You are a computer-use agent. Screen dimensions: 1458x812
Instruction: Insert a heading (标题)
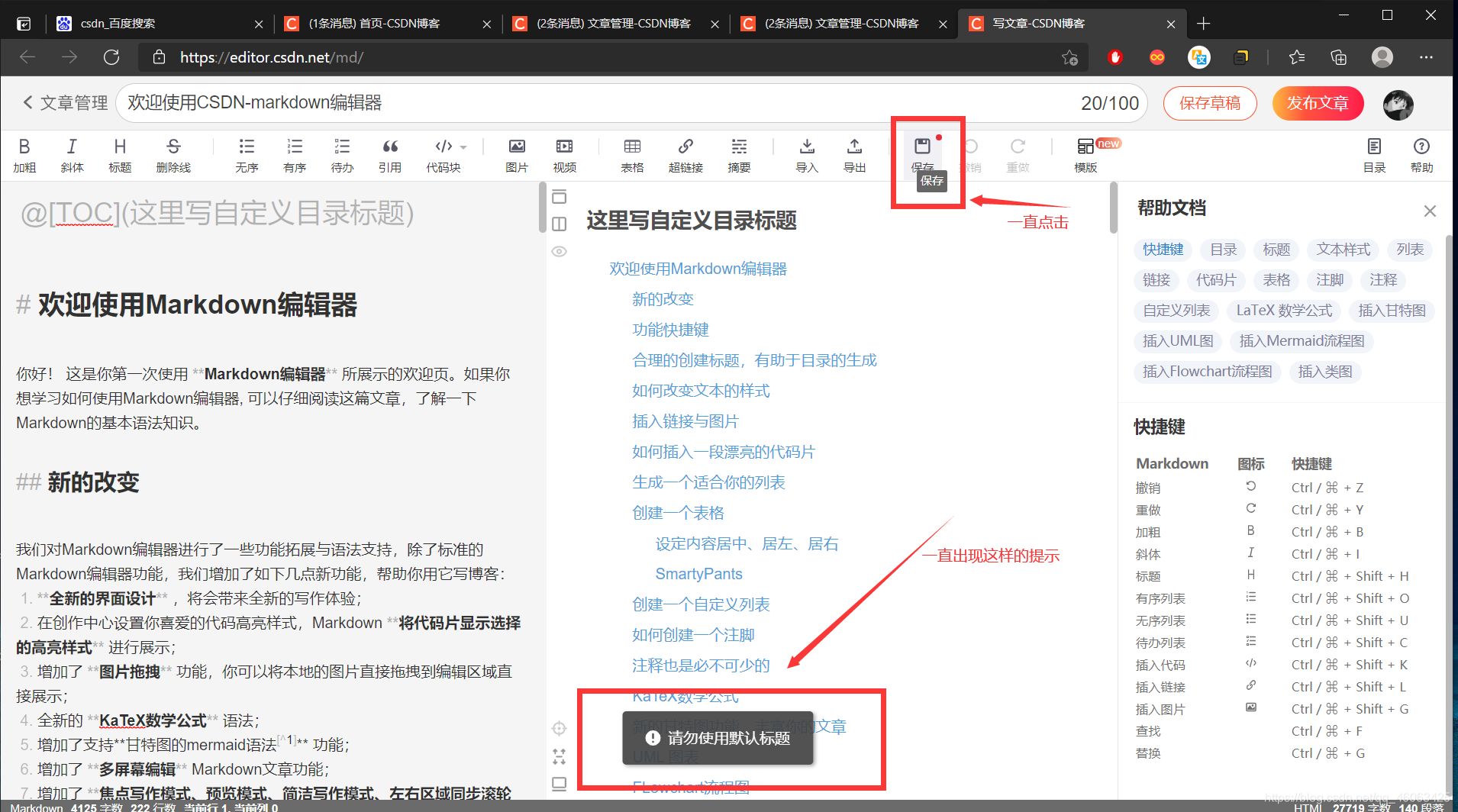(x=120, y=155)
